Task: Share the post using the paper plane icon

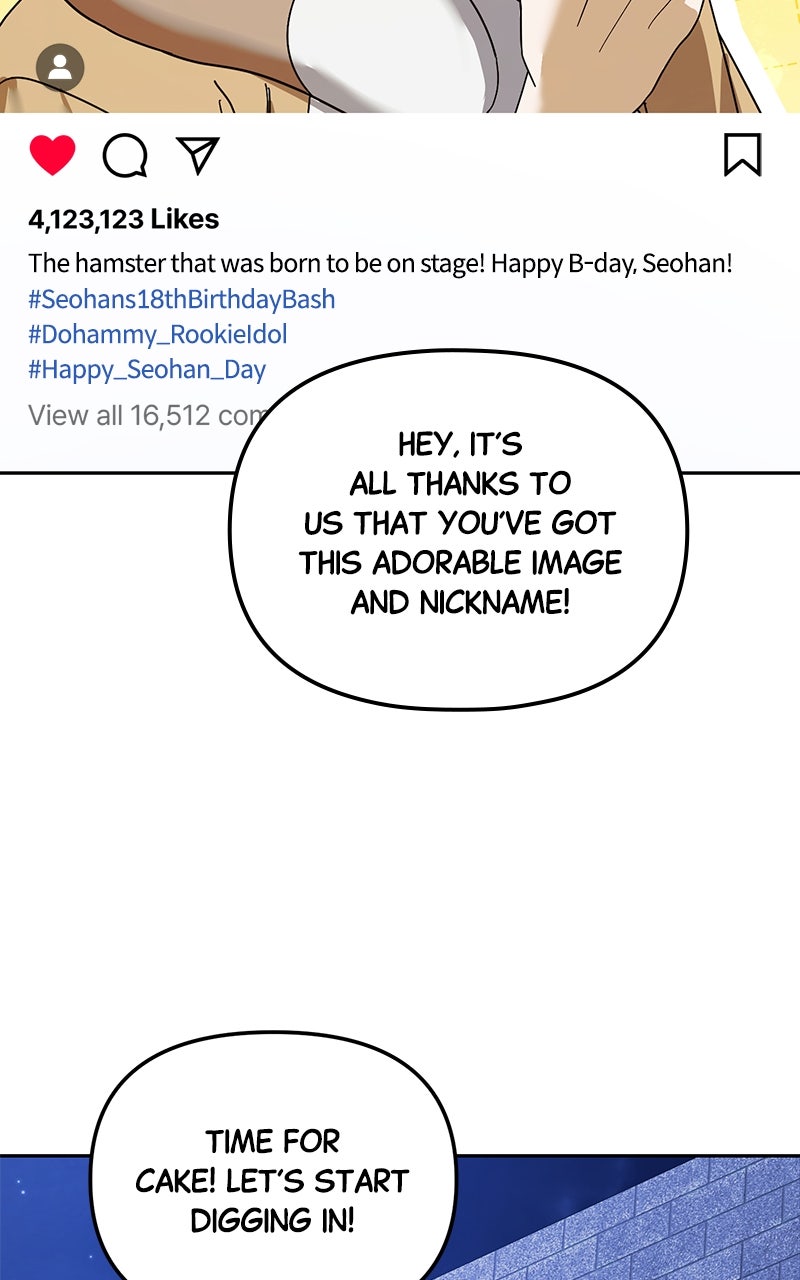Action: pyautogui.click(x=198, y=155)
